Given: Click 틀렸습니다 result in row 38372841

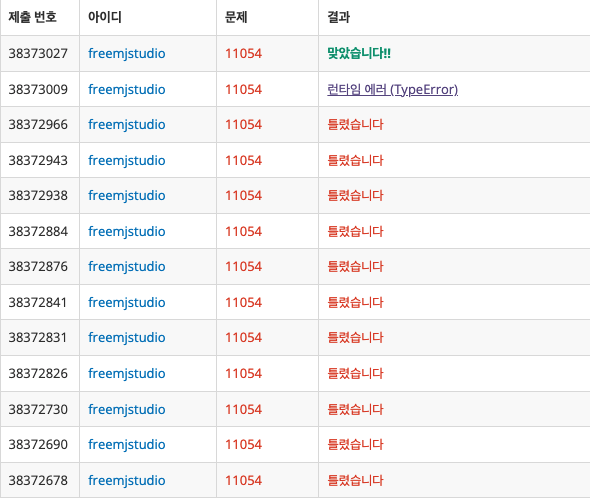Looking at the screenshot, I should tap(355, 302).
